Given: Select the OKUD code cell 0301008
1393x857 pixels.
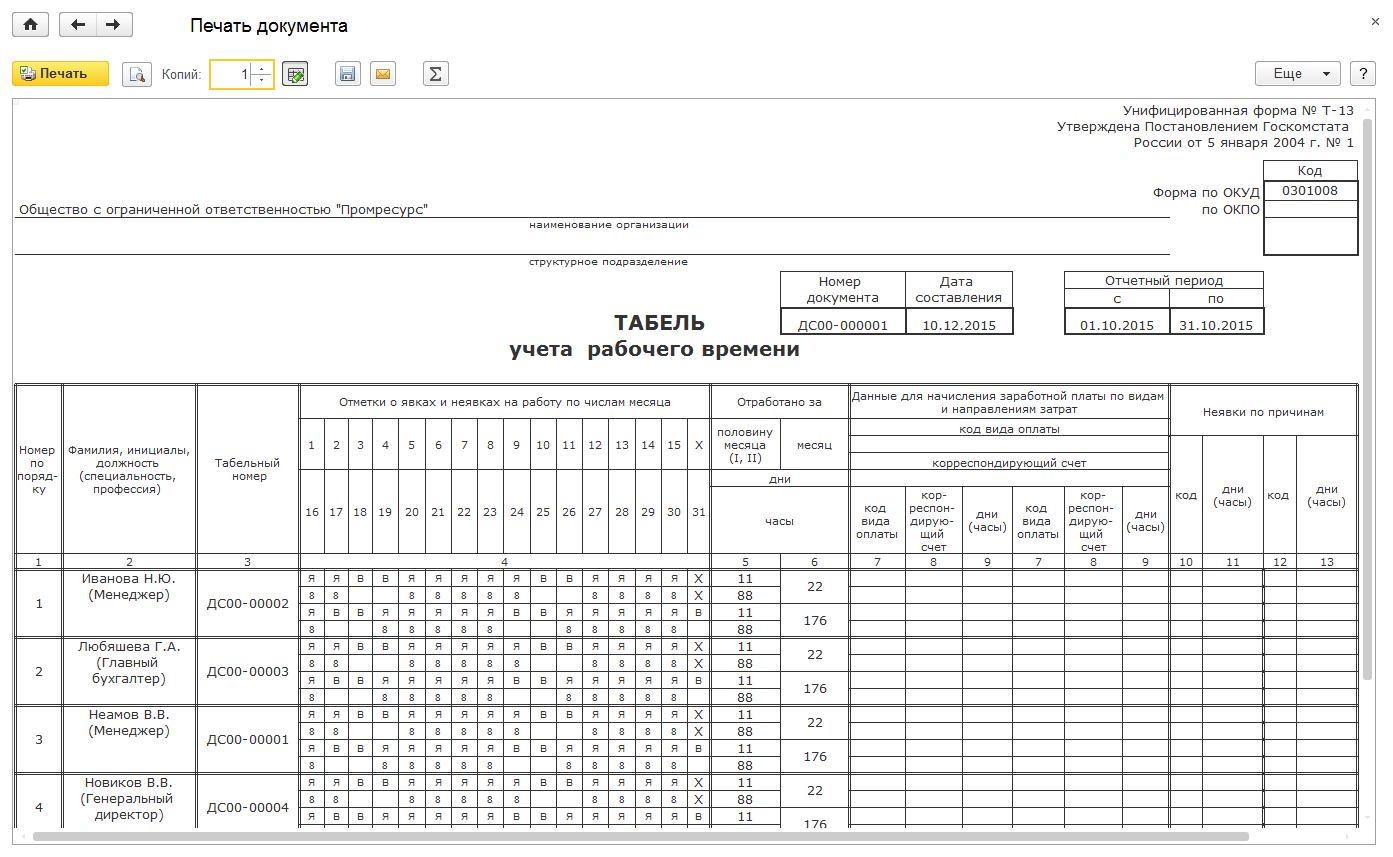Looking at the screenshot, I should click(1310, 190).
